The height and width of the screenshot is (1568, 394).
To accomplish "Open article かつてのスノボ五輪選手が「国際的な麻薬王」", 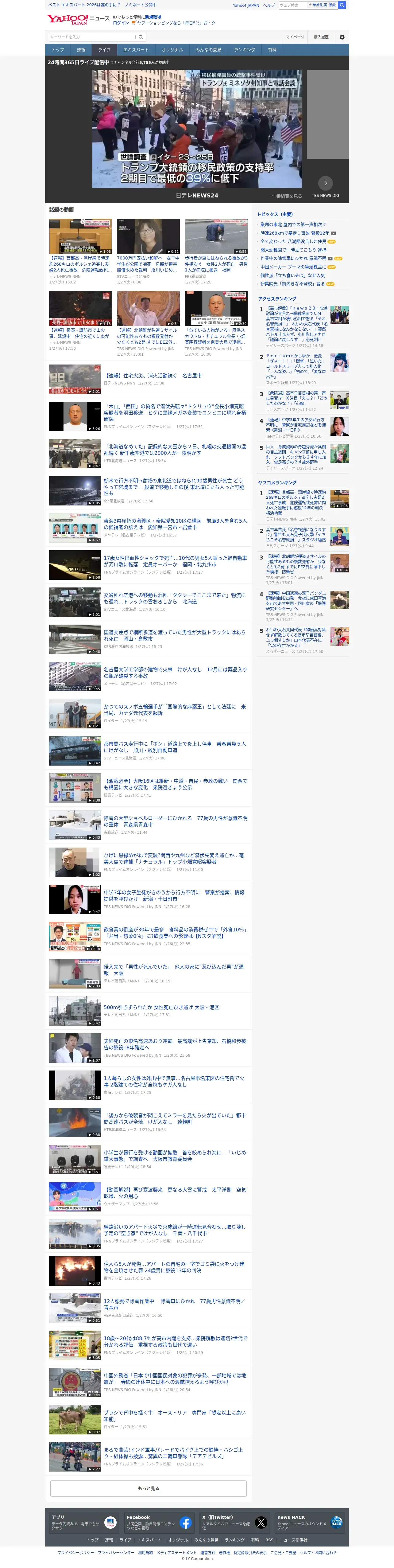I will coord(175,709).
